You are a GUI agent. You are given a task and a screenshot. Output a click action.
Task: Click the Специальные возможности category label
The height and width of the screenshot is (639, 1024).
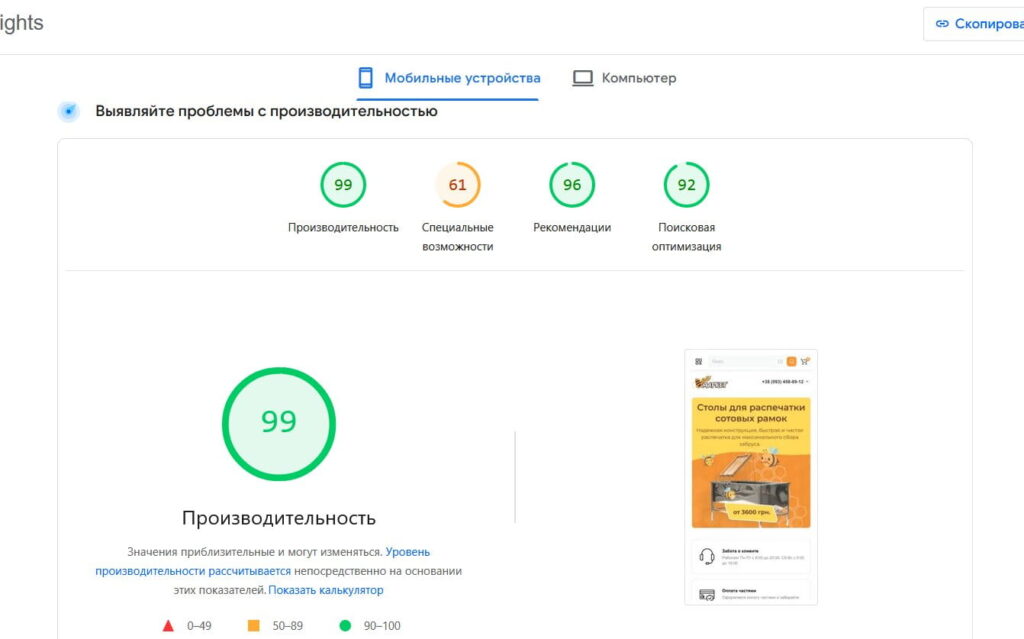(457, 236)
